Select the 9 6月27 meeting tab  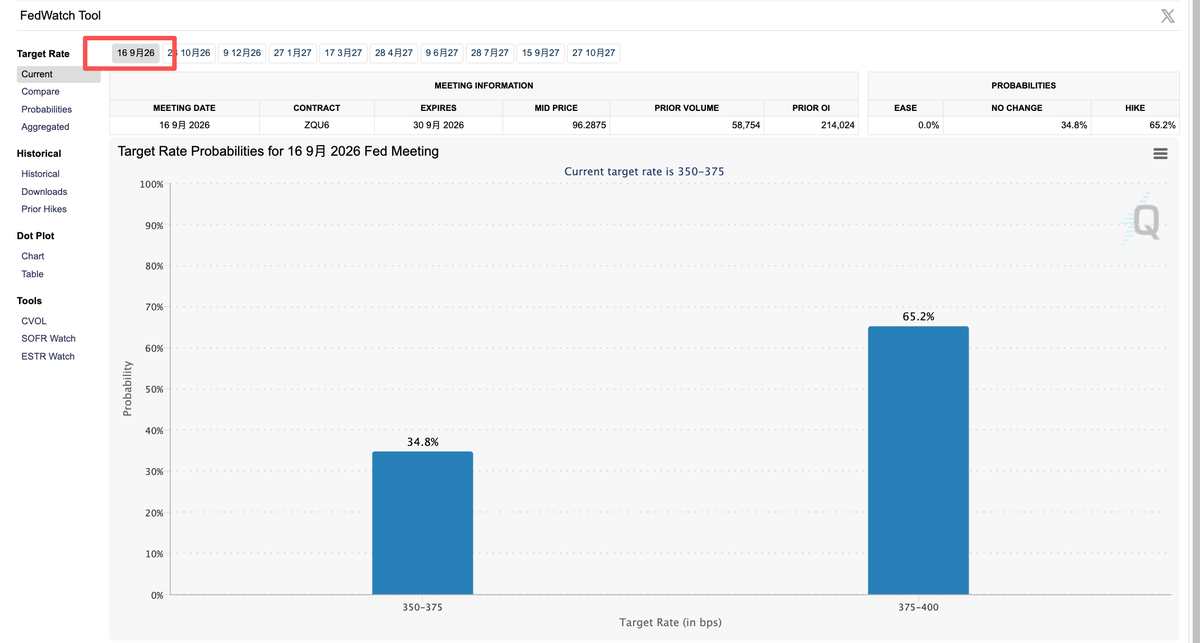pos(442,53)
